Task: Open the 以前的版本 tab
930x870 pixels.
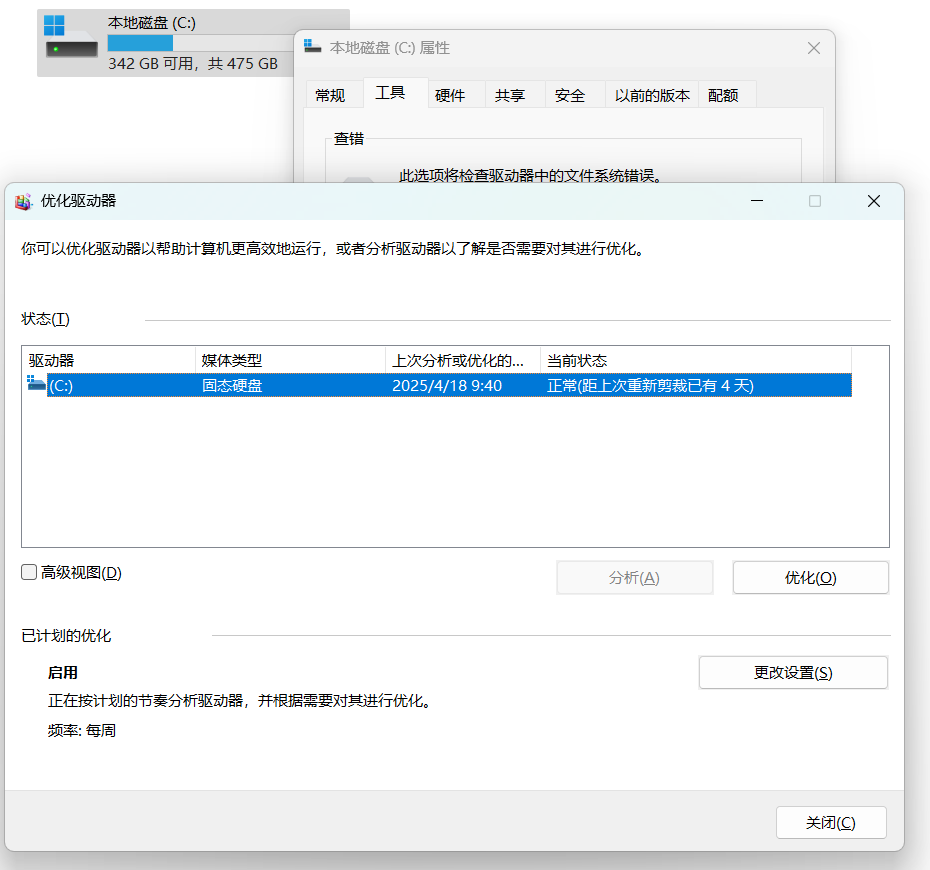Action: tap(652, 95)
